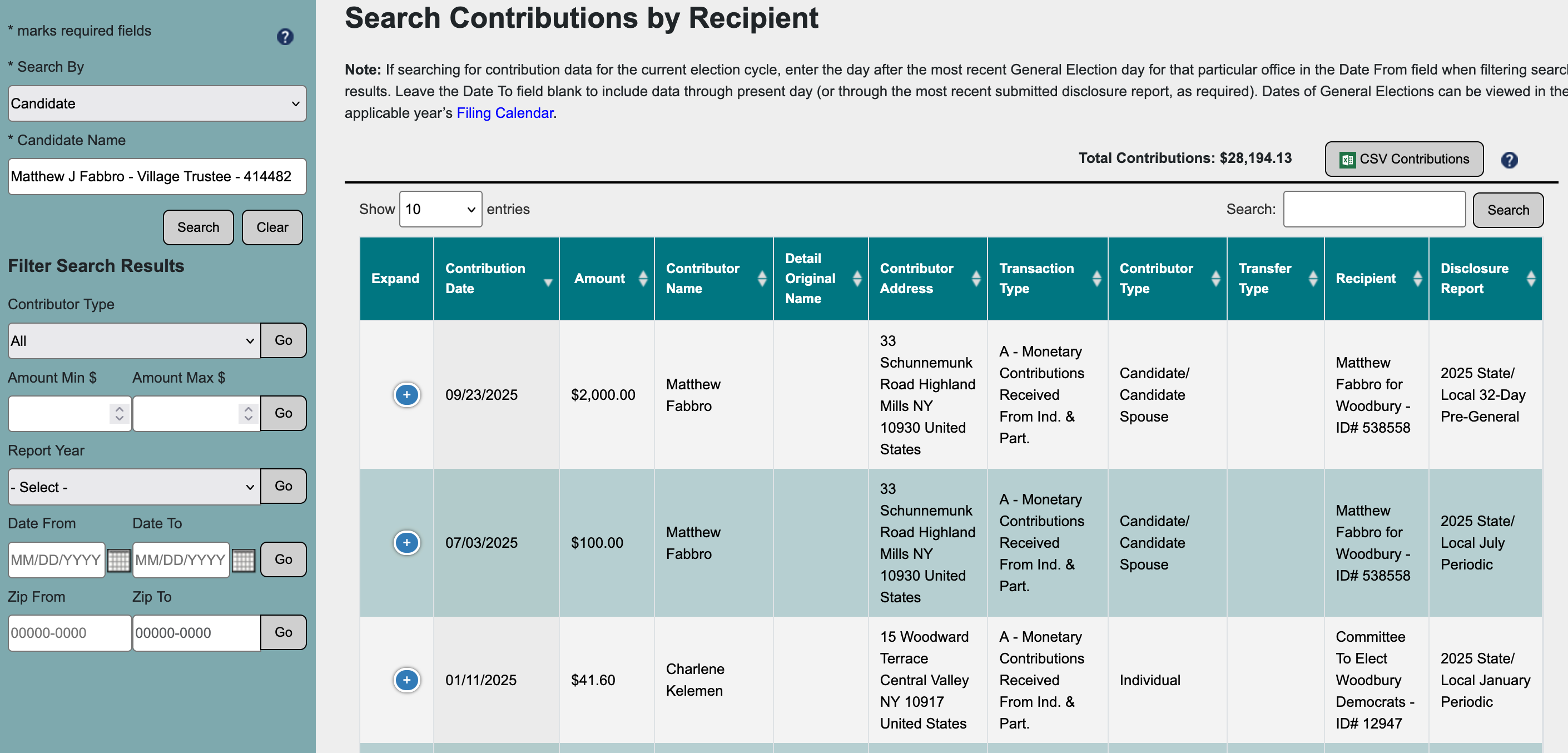Image resolution: width=1568 pixels, height=753 pixels.
Task: Expand the 01/11/2025 Charlene Kelemen row
Action: click(406, 680)
